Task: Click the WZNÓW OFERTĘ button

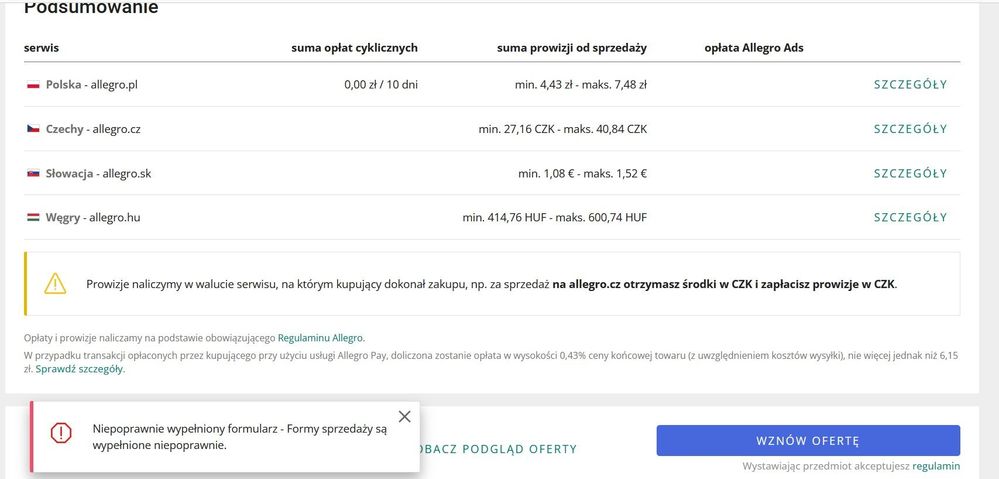Action: click(808, 441)
